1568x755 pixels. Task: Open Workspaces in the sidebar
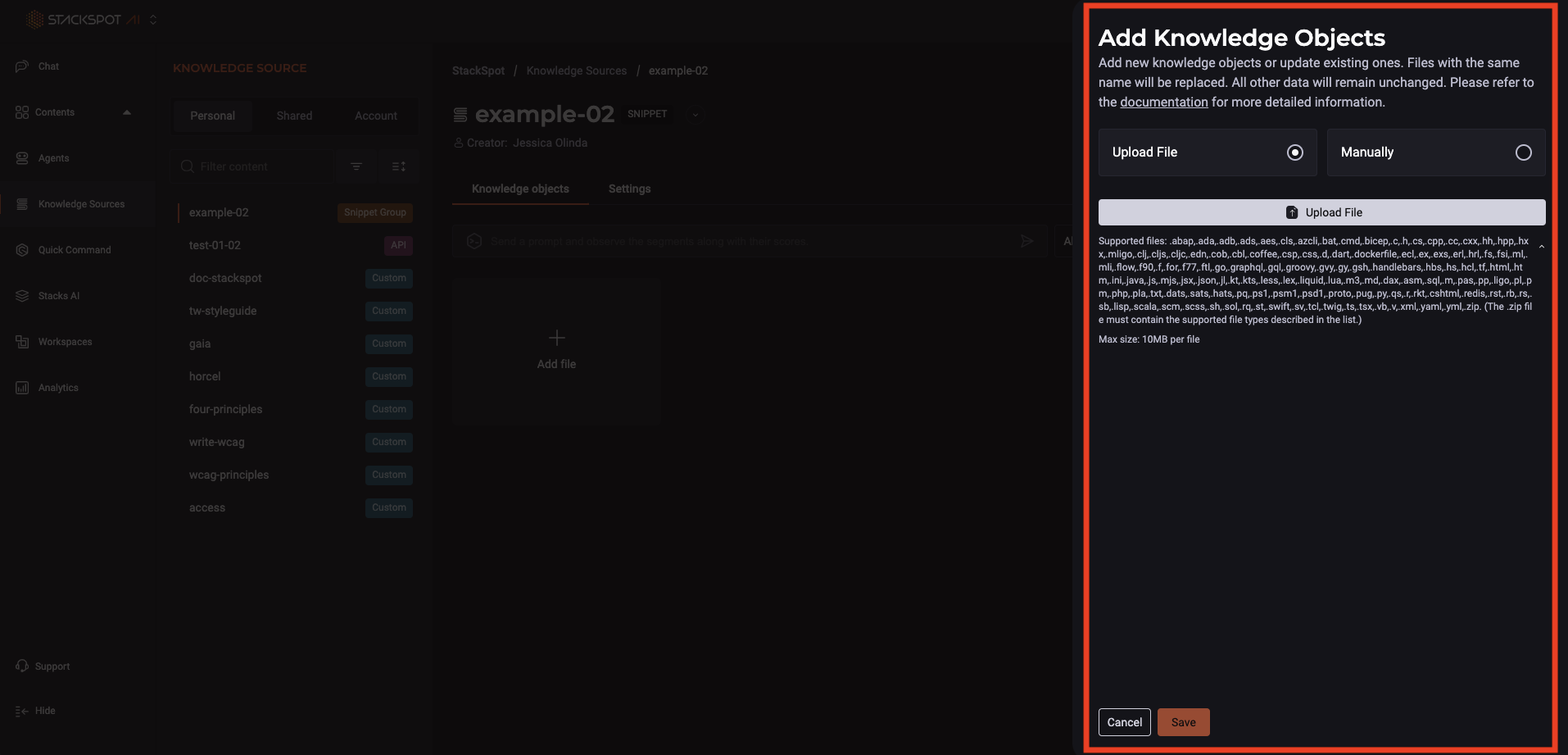[65, 342]
